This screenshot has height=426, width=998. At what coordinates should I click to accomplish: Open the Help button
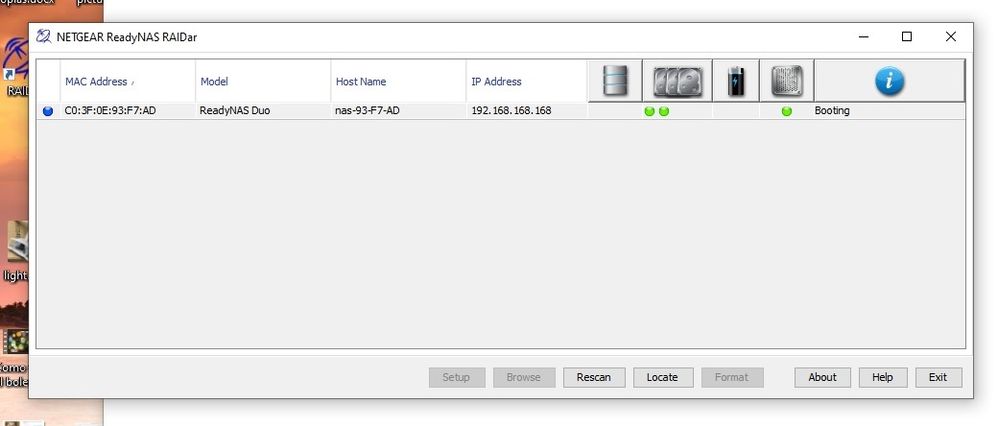pos(882,377)
